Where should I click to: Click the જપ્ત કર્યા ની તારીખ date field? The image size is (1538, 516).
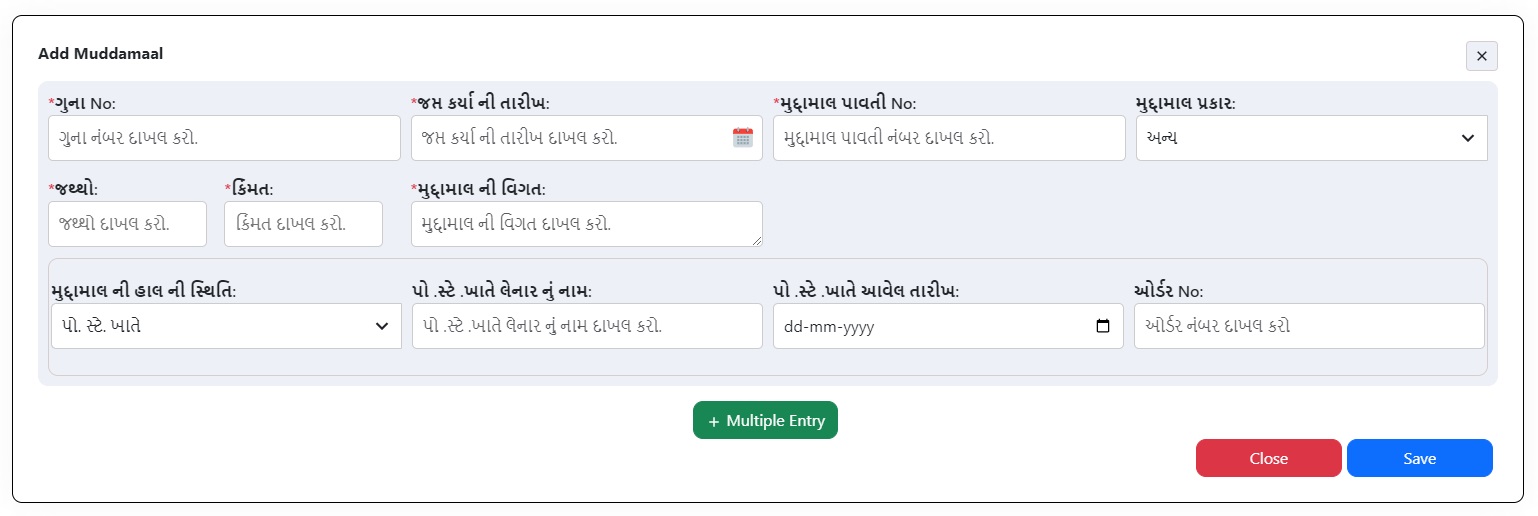click(x=570, y=138)
